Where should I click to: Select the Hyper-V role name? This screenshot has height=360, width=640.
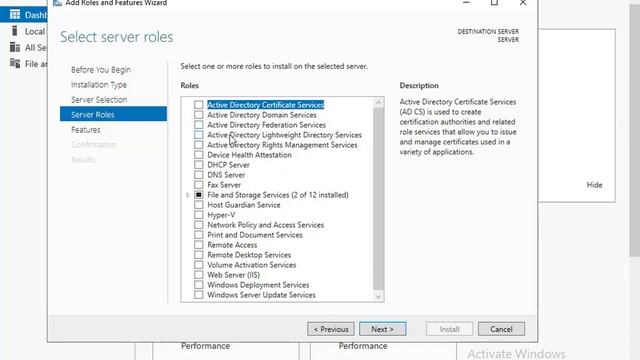tap(221, 215)
